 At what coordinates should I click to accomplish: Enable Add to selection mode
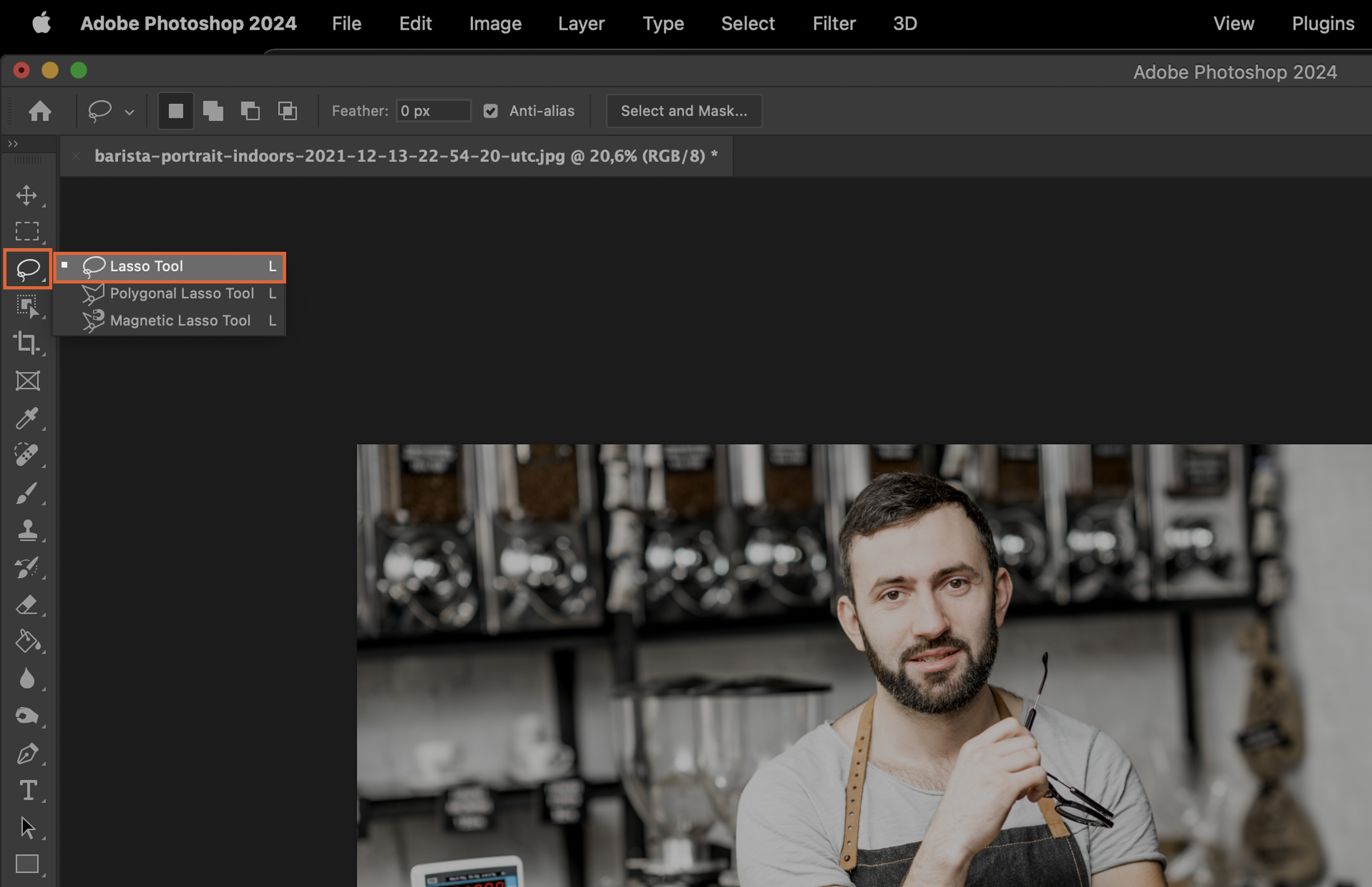[213, 111]
